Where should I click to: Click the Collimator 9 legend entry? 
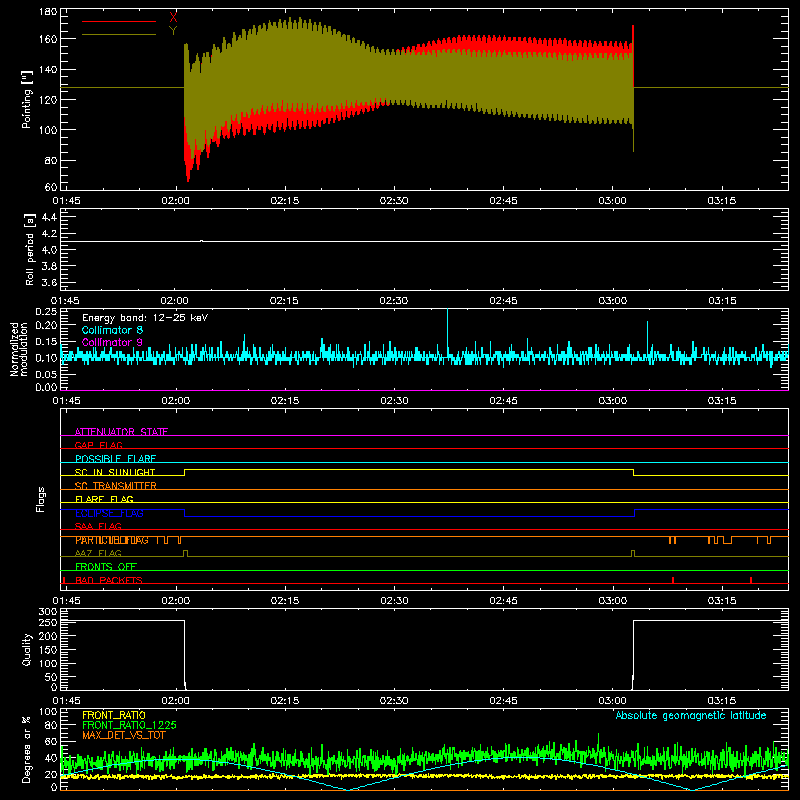pyautogui.click(x=112, y=342)
